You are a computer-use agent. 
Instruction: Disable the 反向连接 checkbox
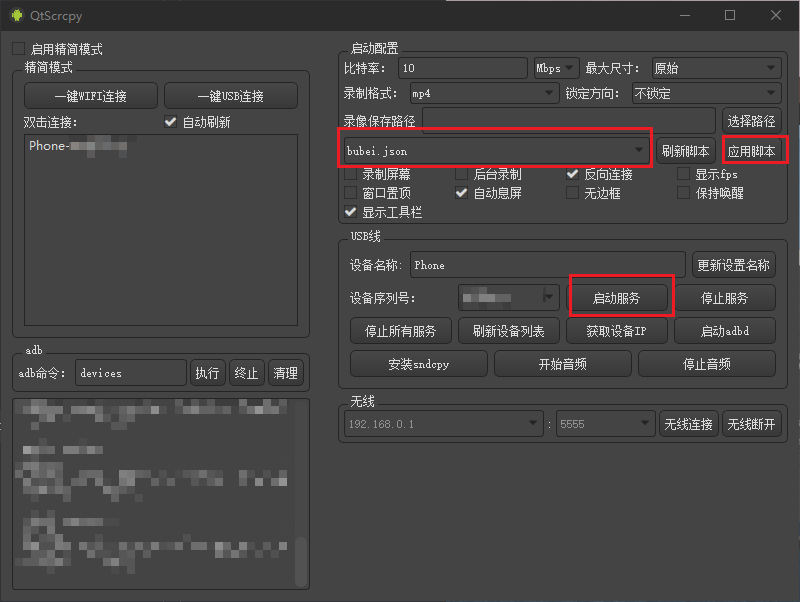572,174
